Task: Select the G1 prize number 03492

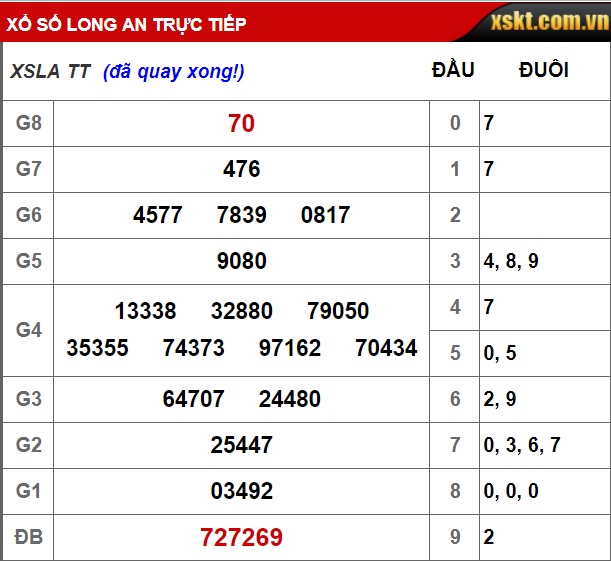Action: (241, 491)
